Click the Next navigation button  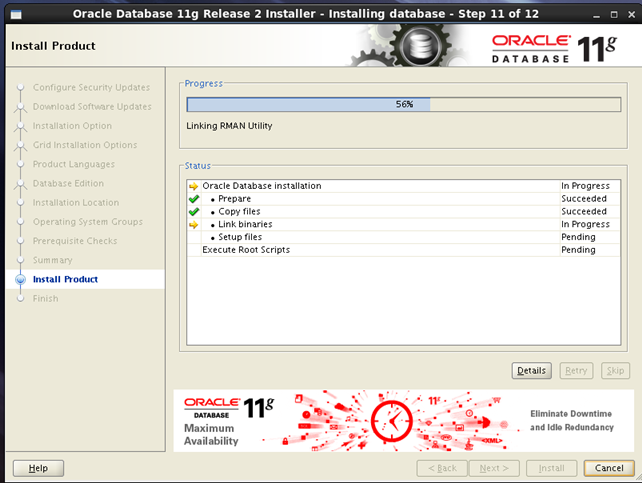[494, 468]
